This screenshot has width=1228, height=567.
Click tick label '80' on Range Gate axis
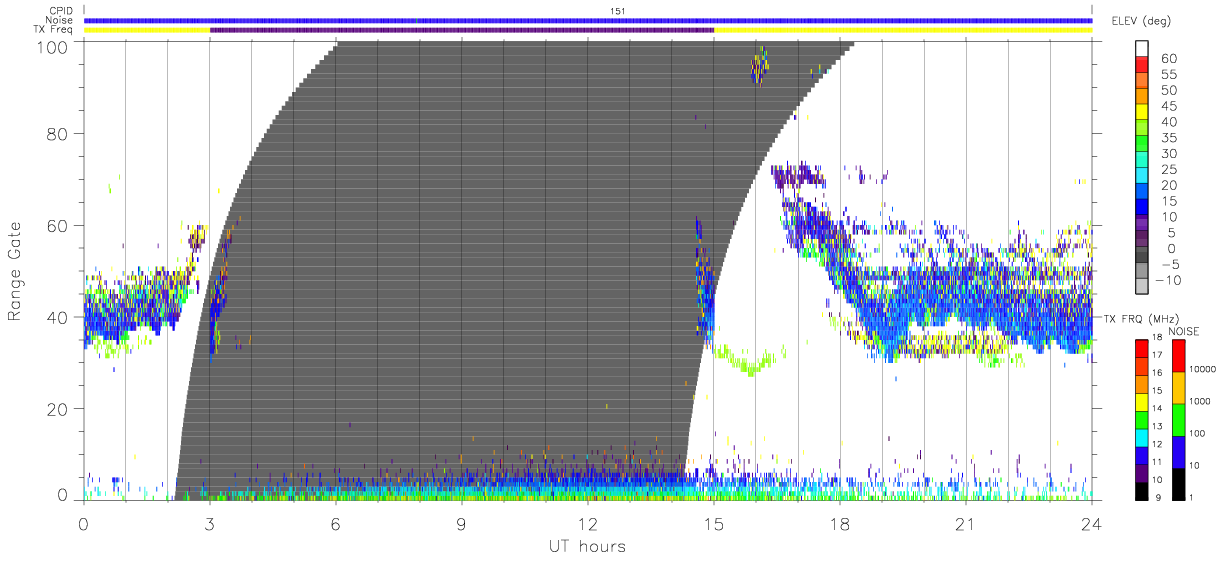pos(56,134)
